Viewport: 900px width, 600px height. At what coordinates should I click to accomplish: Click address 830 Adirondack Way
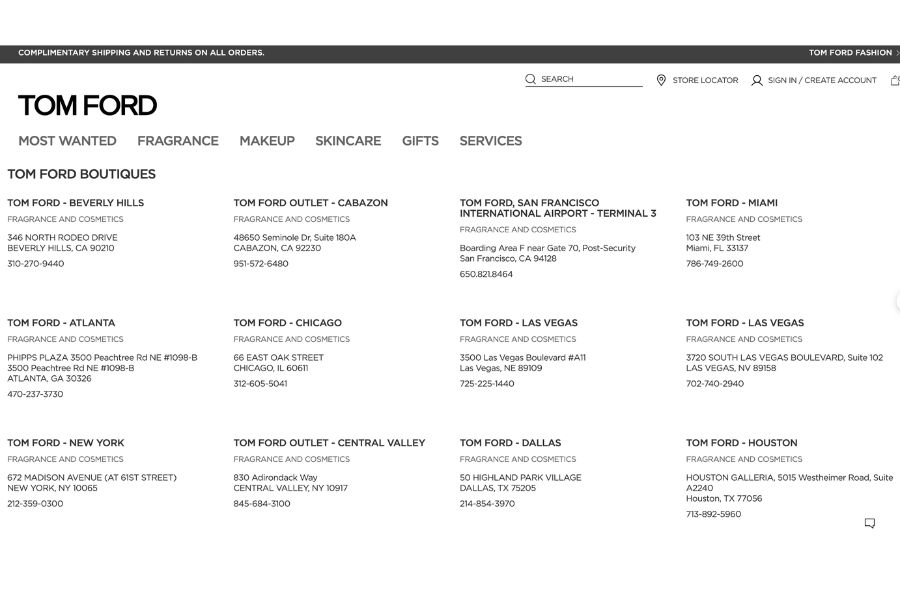276,478
